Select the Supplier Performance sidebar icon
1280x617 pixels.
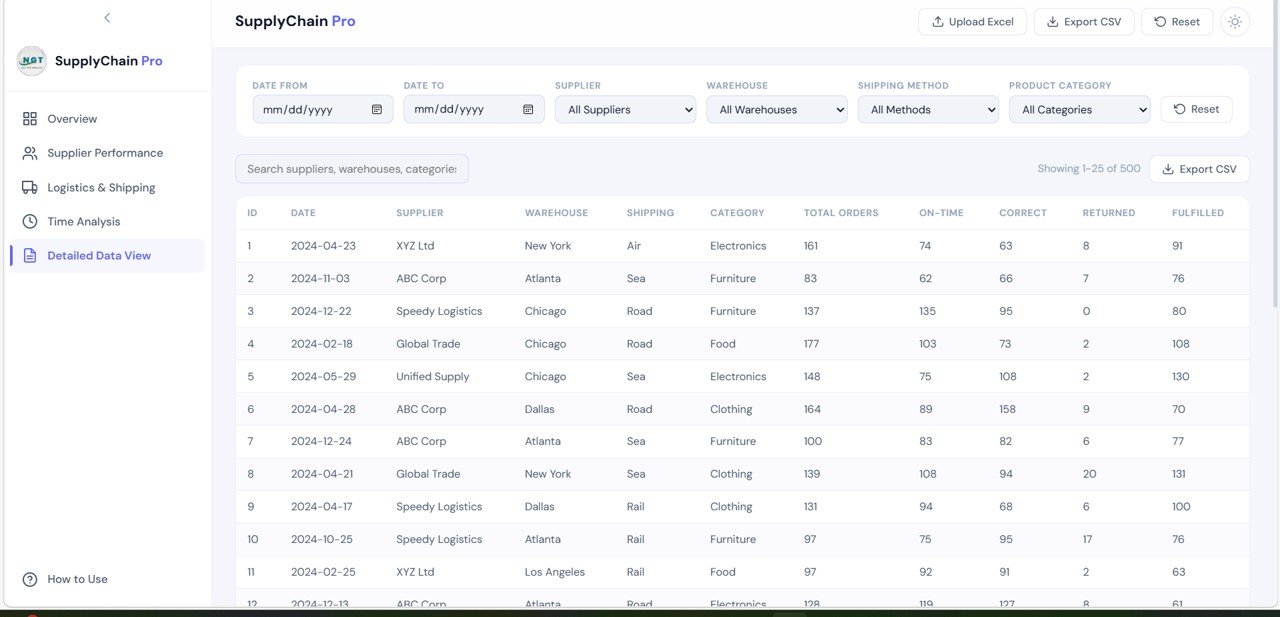pos(31,152)
